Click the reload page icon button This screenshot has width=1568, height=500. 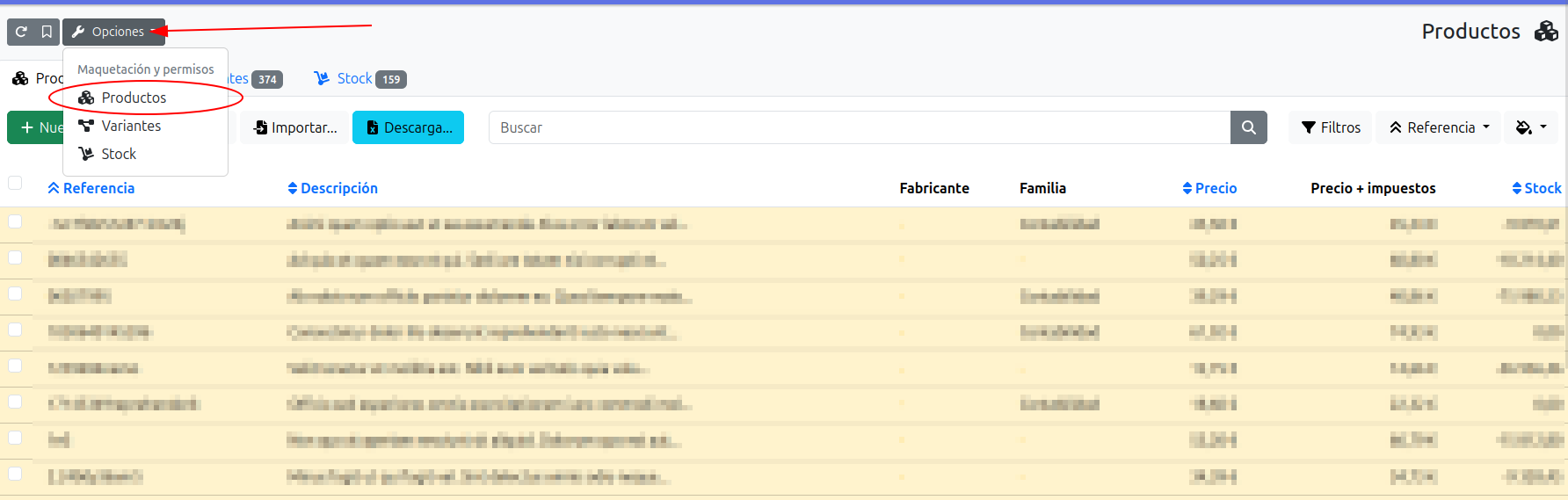click(21, 32)
